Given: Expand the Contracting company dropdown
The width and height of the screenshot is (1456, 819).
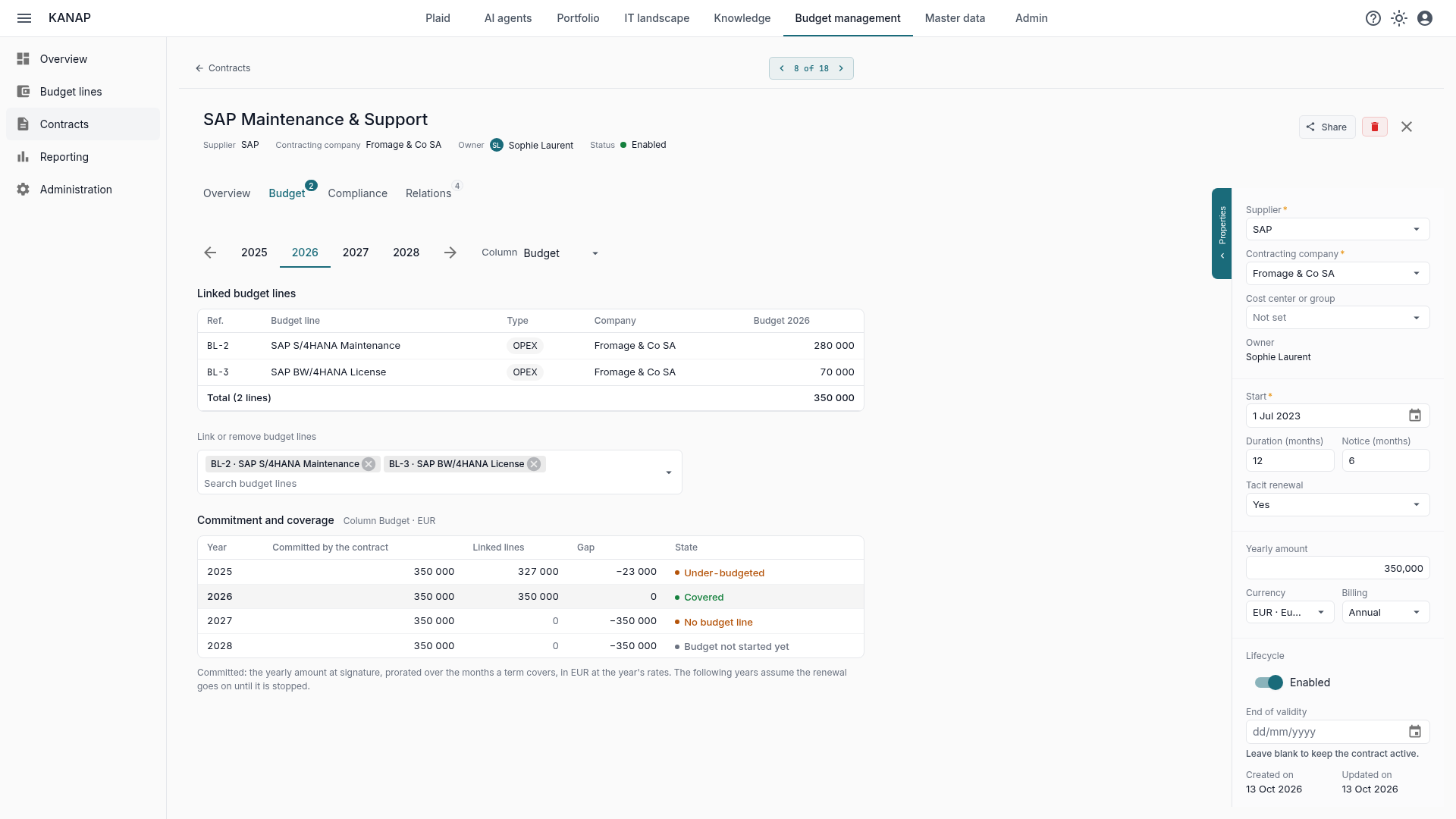Looking at the screenshot, I should 1338,274.
